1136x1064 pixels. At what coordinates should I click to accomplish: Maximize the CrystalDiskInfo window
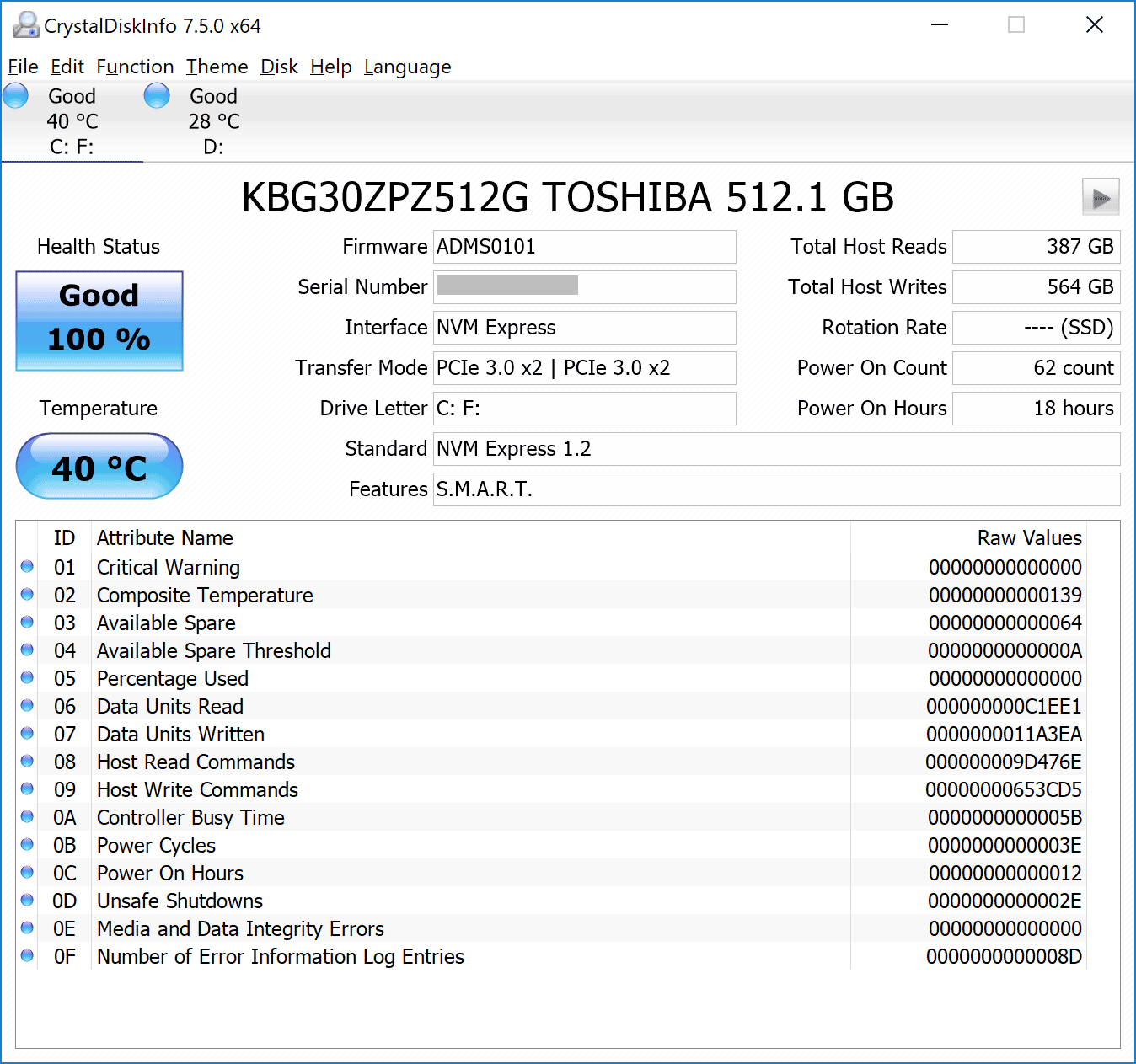1016,25
